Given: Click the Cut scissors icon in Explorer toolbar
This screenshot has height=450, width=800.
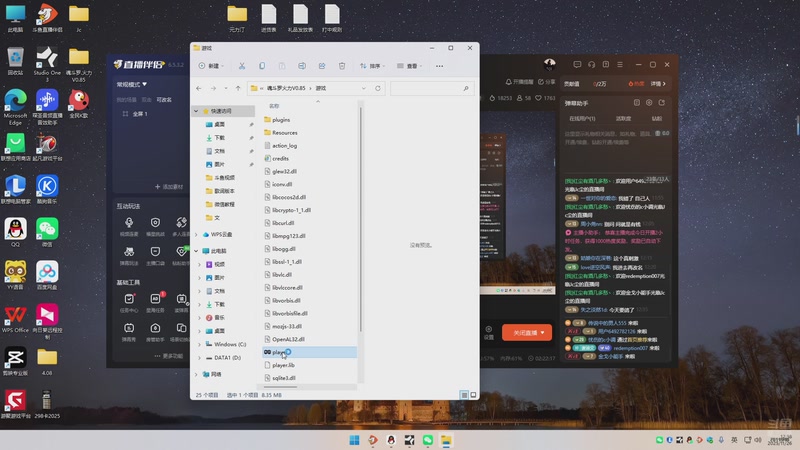Looking at the screenshot, I should tap(242, 66).
